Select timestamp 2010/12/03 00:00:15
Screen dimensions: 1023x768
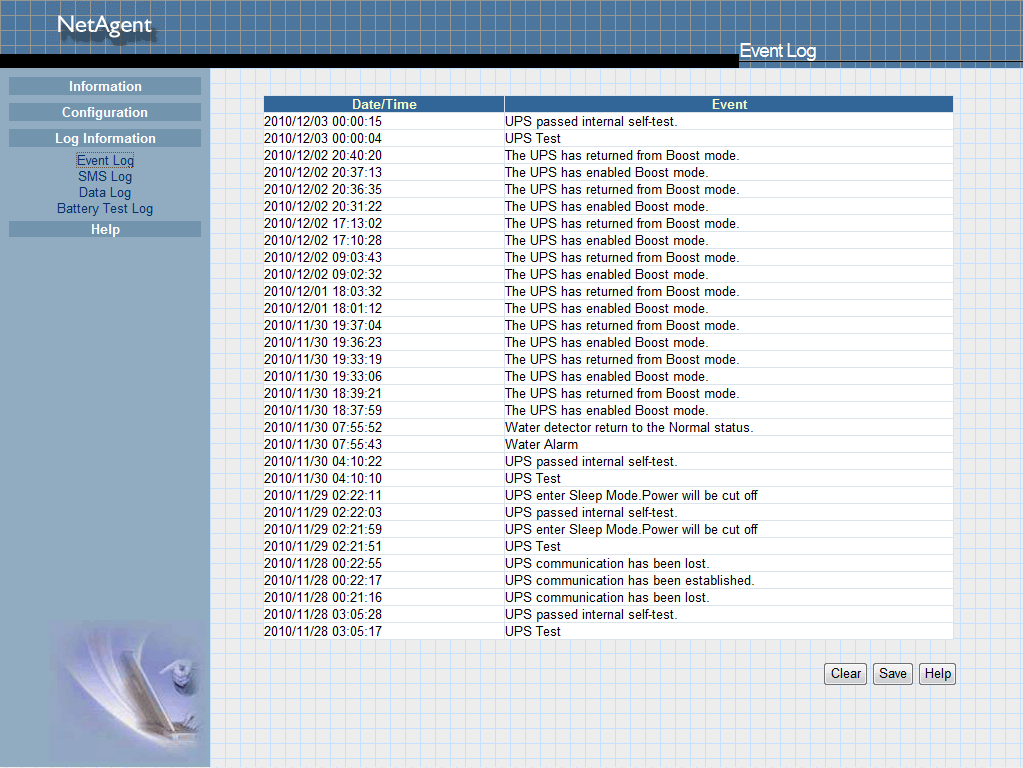[323, 121]
